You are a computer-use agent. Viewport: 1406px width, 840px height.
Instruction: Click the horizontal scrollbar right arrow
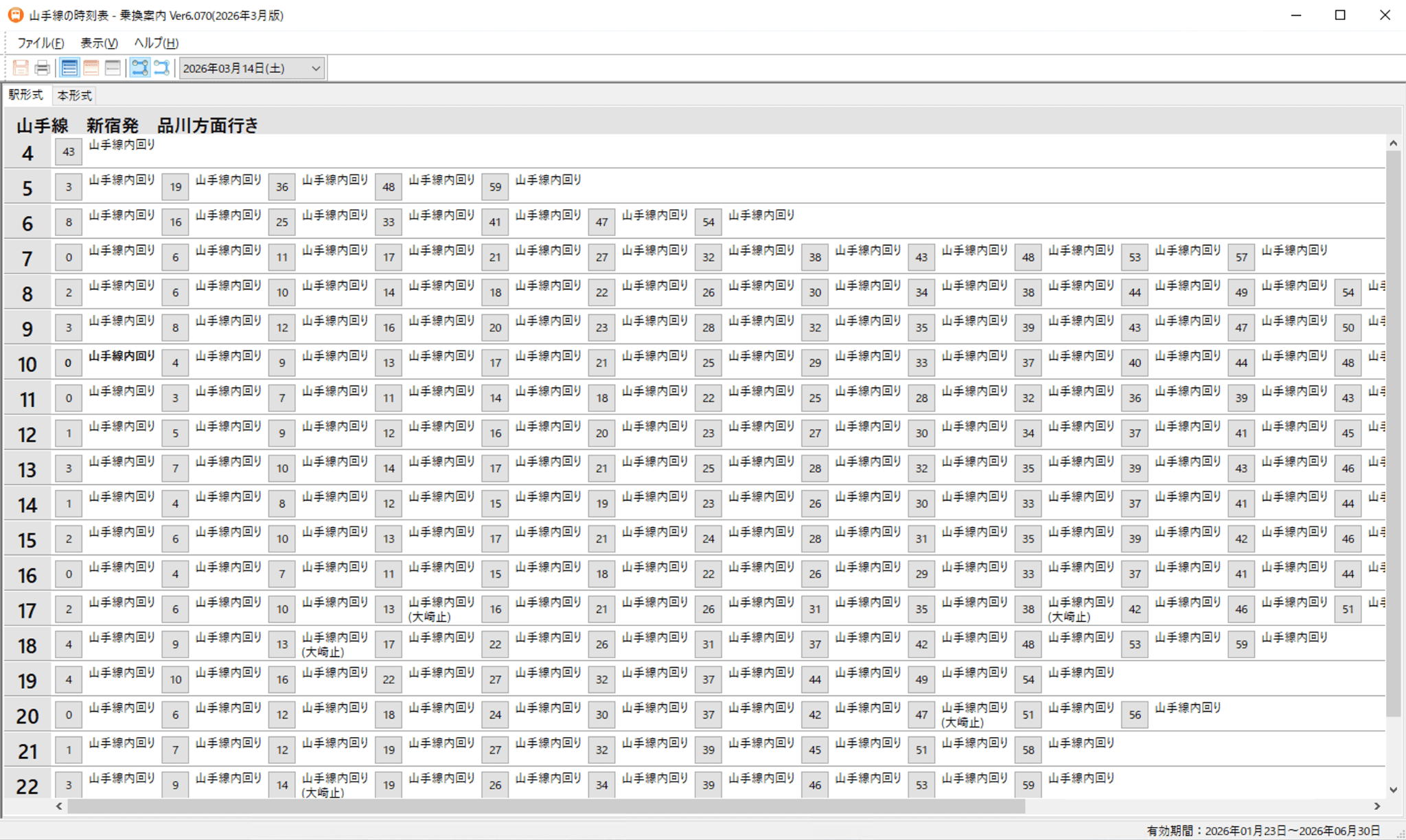point(1376,806)
